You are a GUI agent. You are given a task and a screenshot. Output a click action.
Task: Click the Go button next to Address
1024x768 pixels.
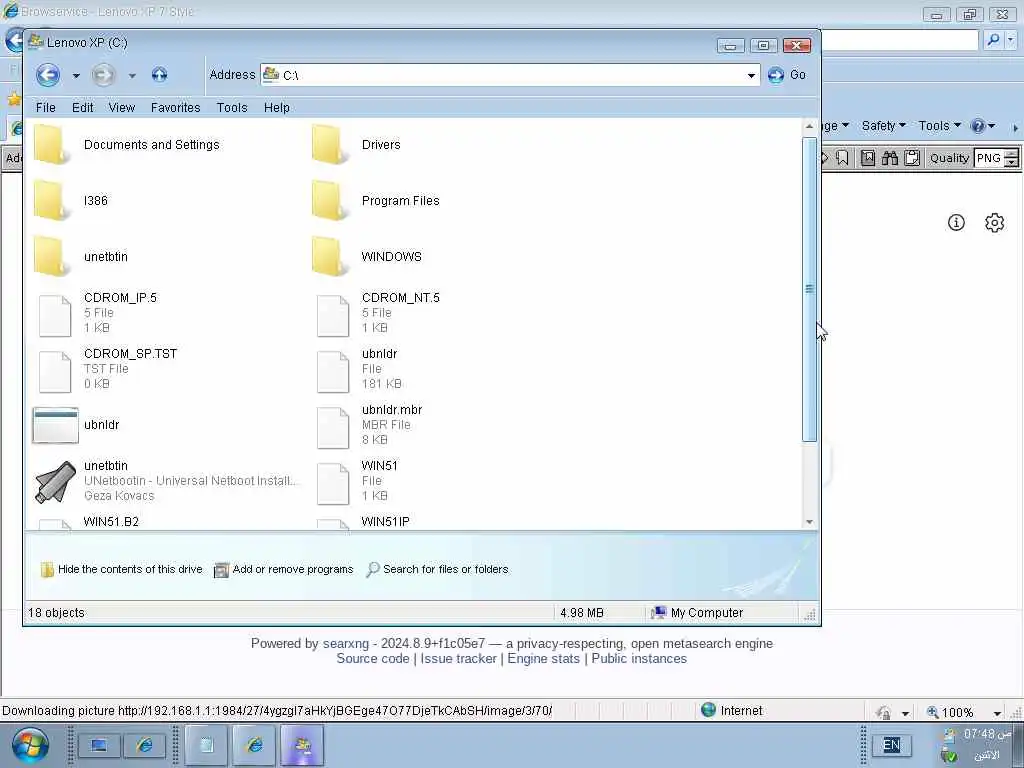[786, 75]
